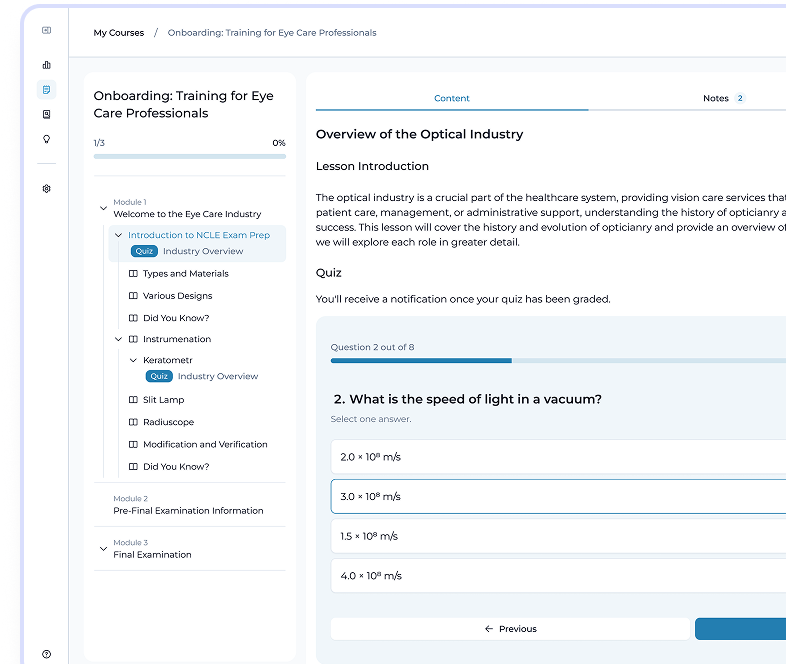Image resolution: width=786 pixels, height=664 pixels.
Task: Click the lightbulb icon in sidebar
Action: click(46, 139)
